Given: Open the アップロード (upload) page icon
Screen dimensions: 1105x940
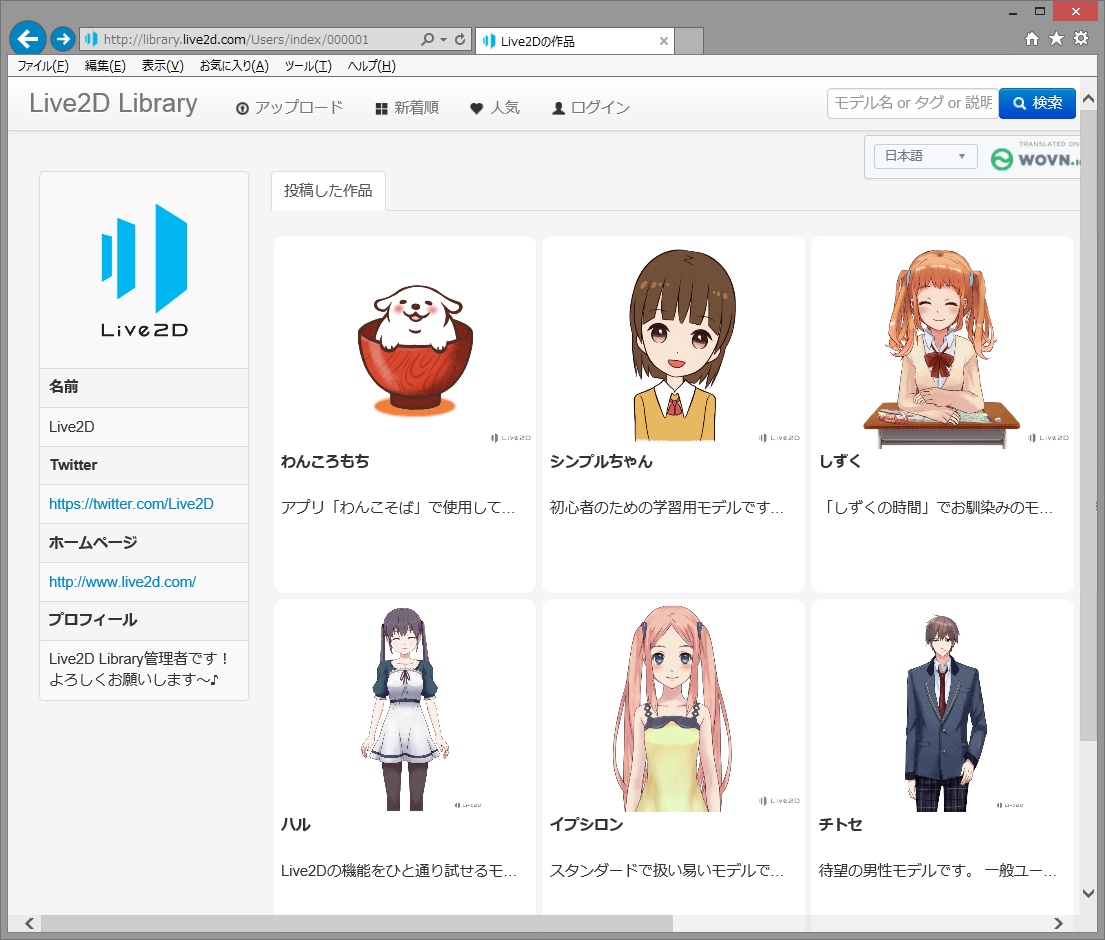Looking at the screenshot, I should pos(241,106).
